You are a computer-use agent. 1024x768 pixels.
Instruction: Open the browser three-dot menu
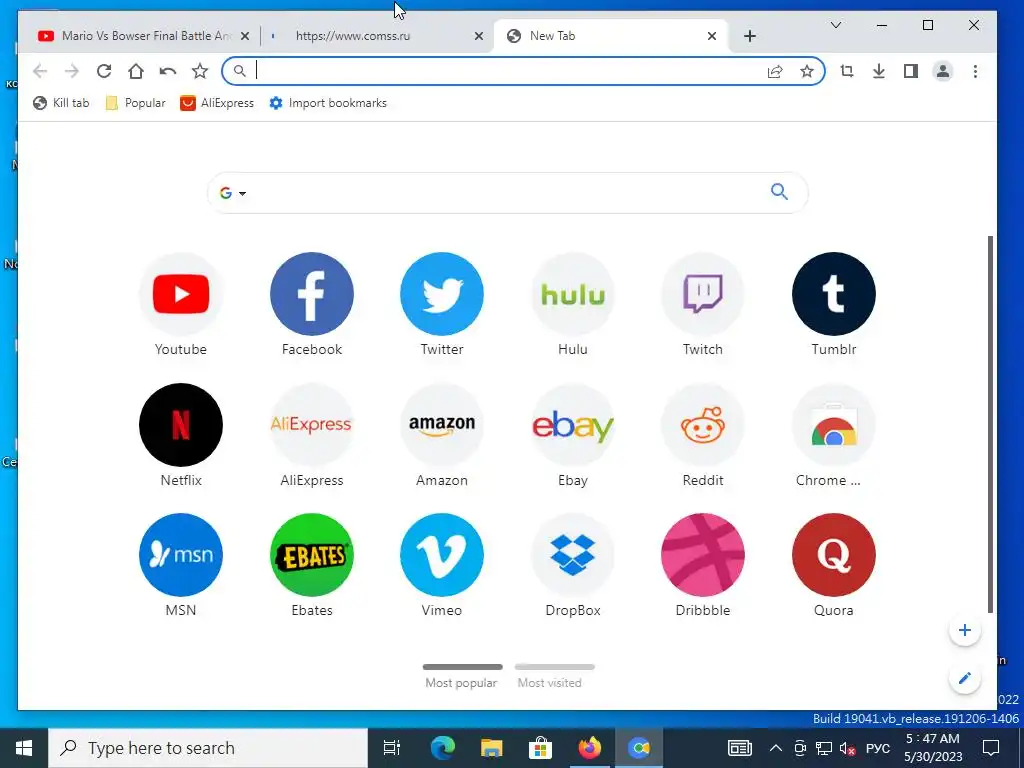[x=975, y=71]
